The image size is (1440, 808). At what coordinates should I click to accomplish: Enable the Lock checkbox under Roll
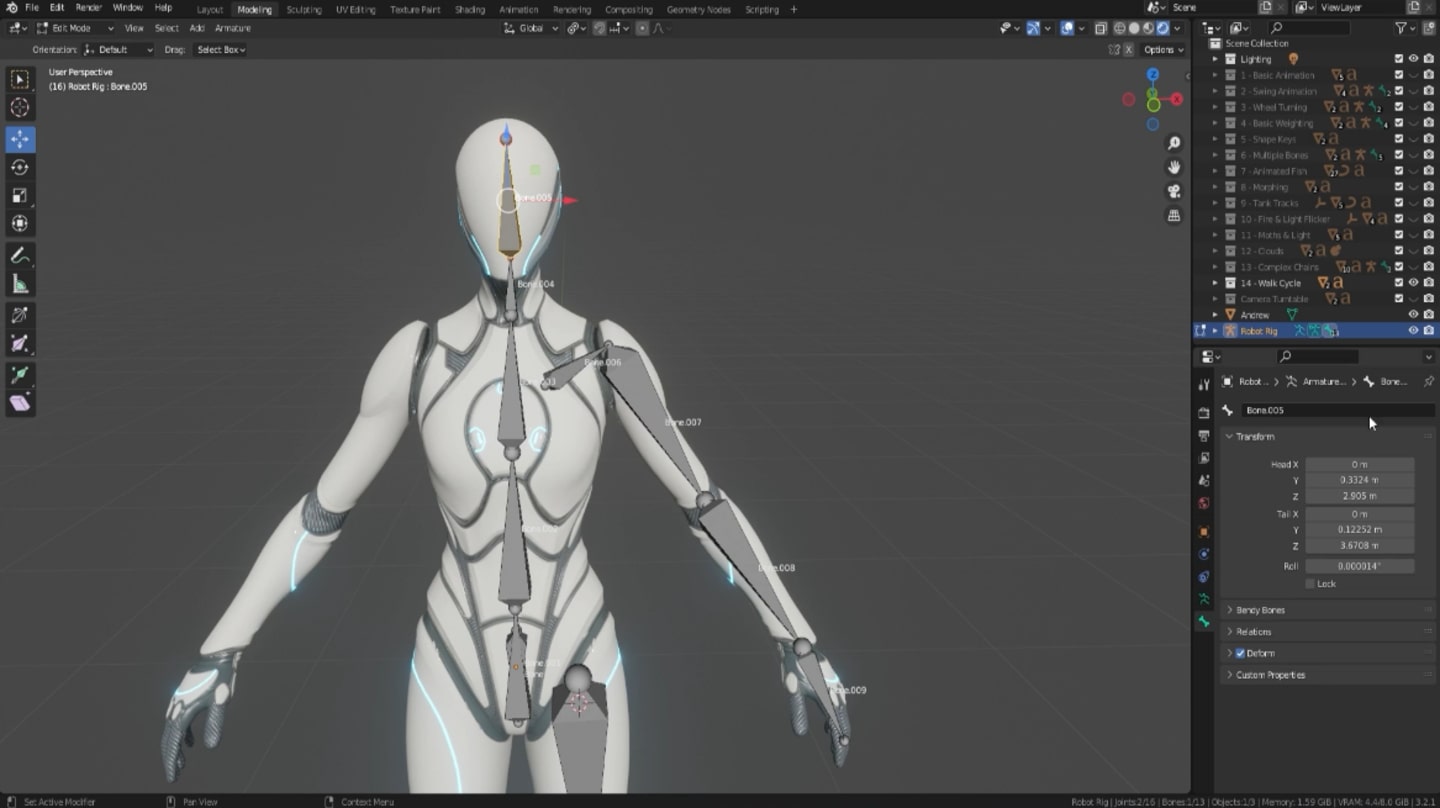click(x=1311, y=584)
